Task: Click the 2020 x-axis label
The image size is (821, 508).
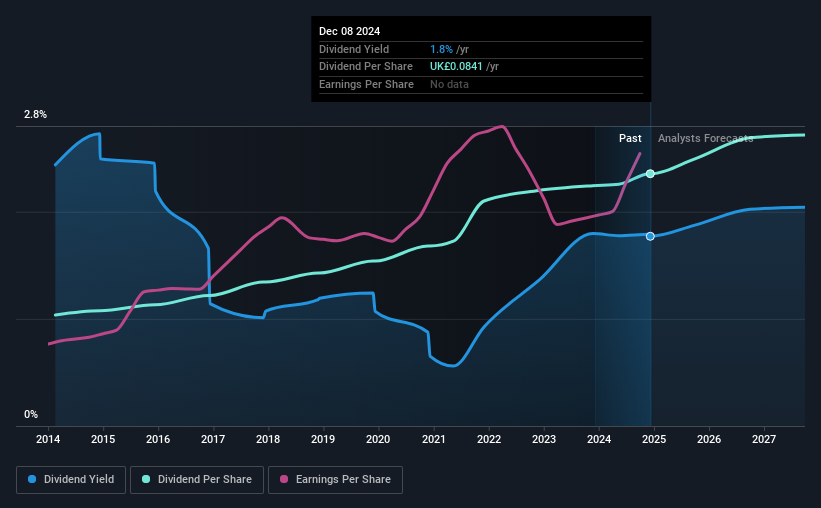Action: click(x=378, y=439)
